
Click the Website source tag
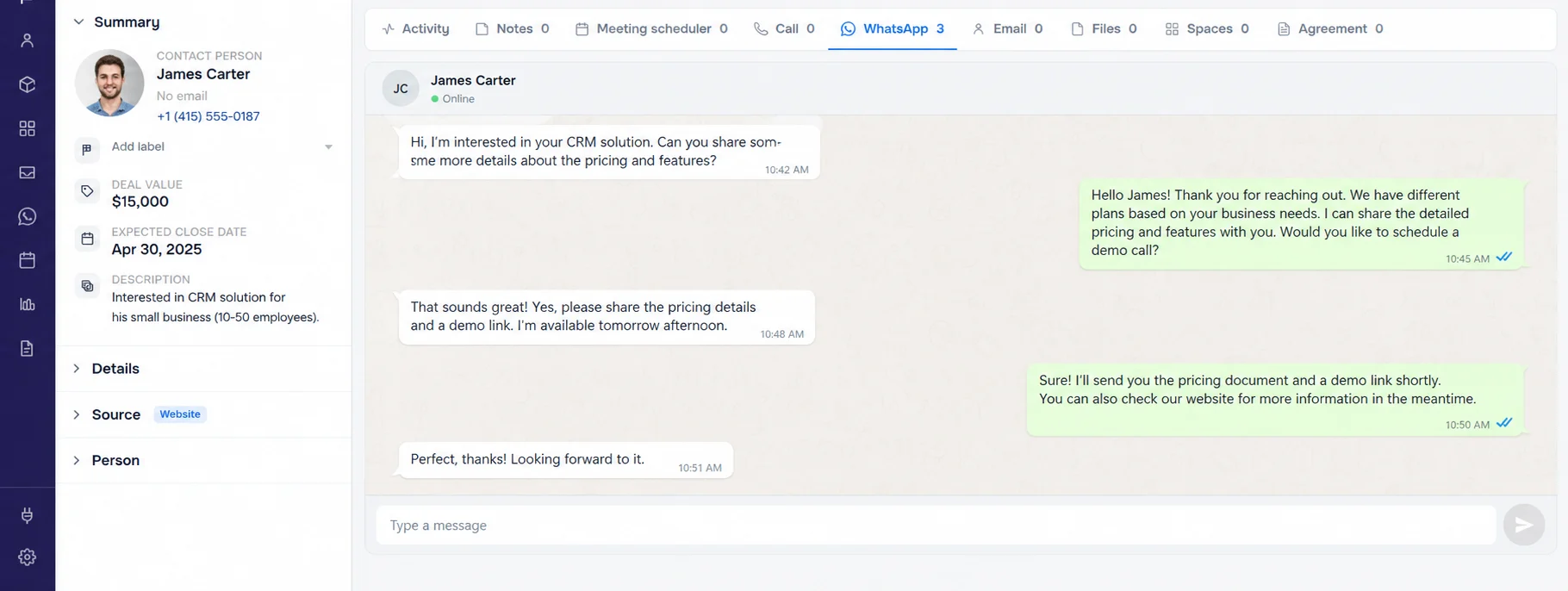180,414
